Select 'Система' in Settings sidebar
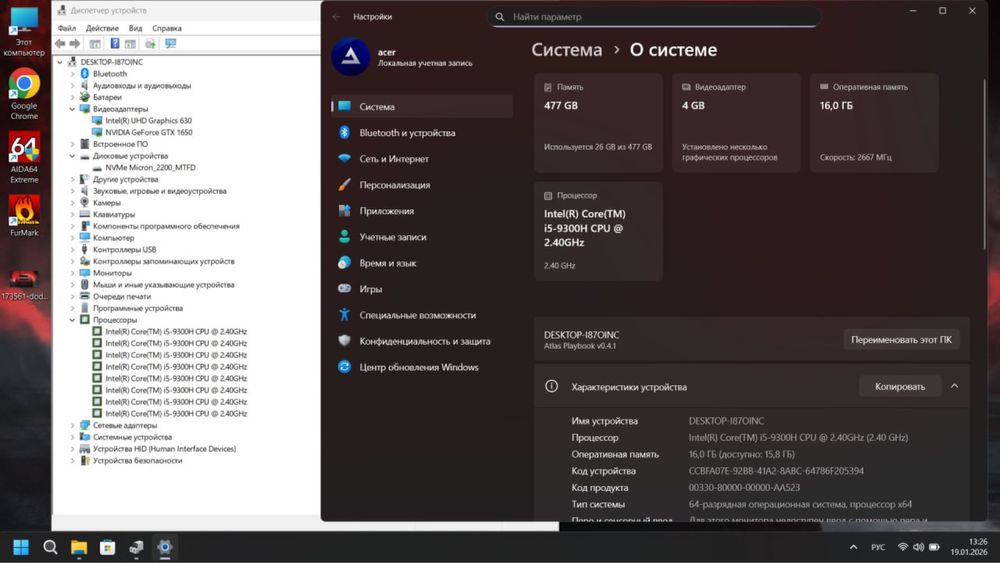Screen dimensions: 1000x563 click(422, 106)
